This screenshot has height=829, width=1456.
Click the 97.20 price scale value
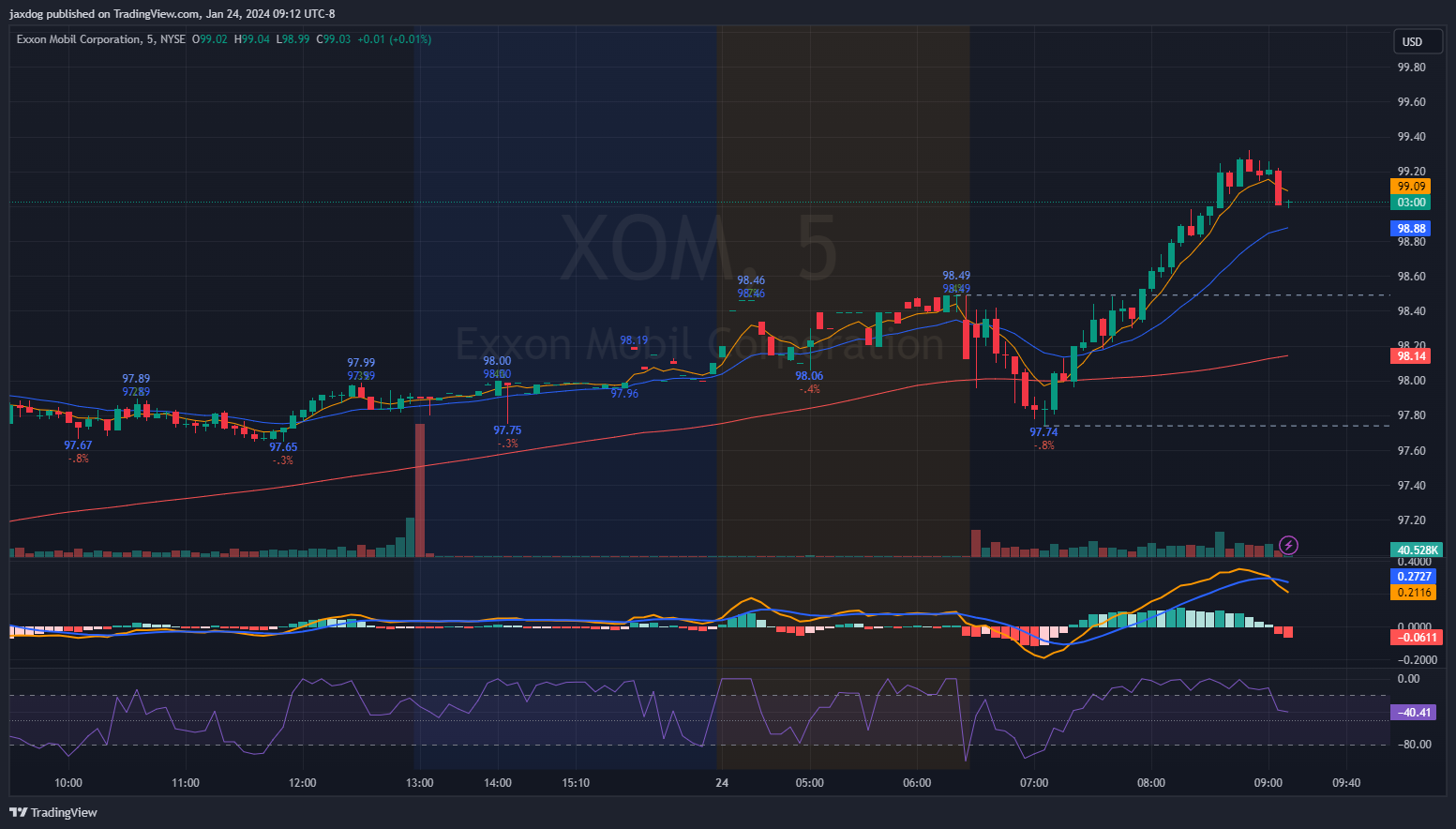point(1411,520)
